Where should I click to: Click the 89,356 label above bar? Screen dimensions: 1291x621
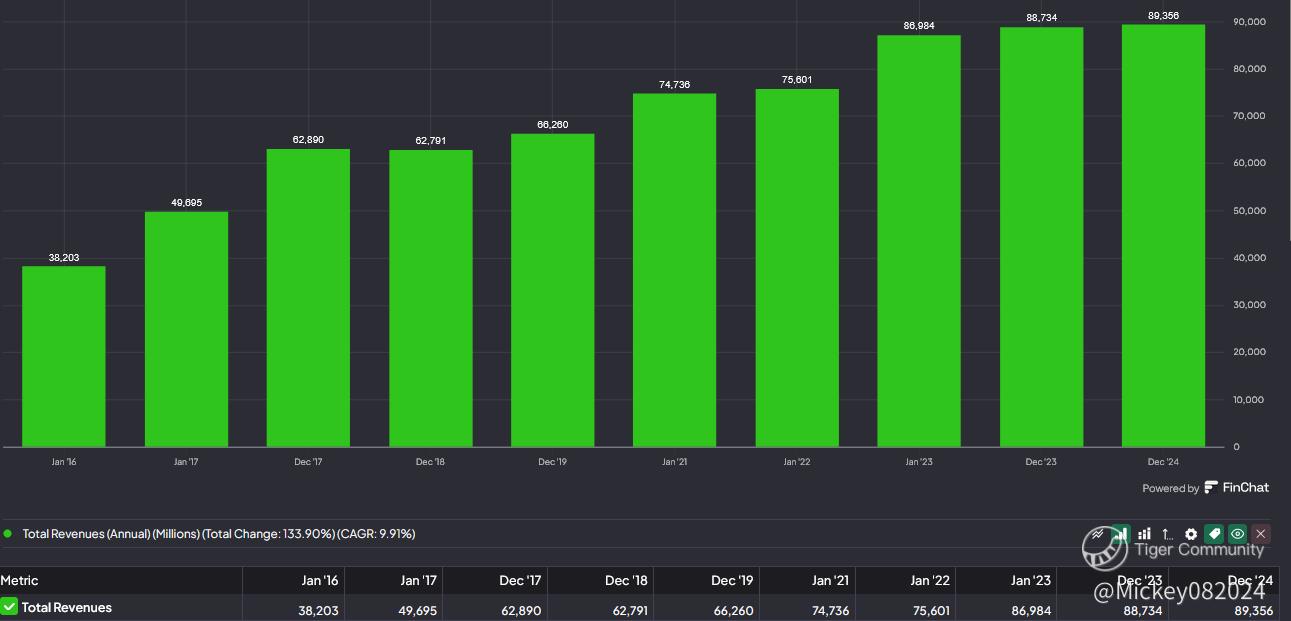point(1164,15)
